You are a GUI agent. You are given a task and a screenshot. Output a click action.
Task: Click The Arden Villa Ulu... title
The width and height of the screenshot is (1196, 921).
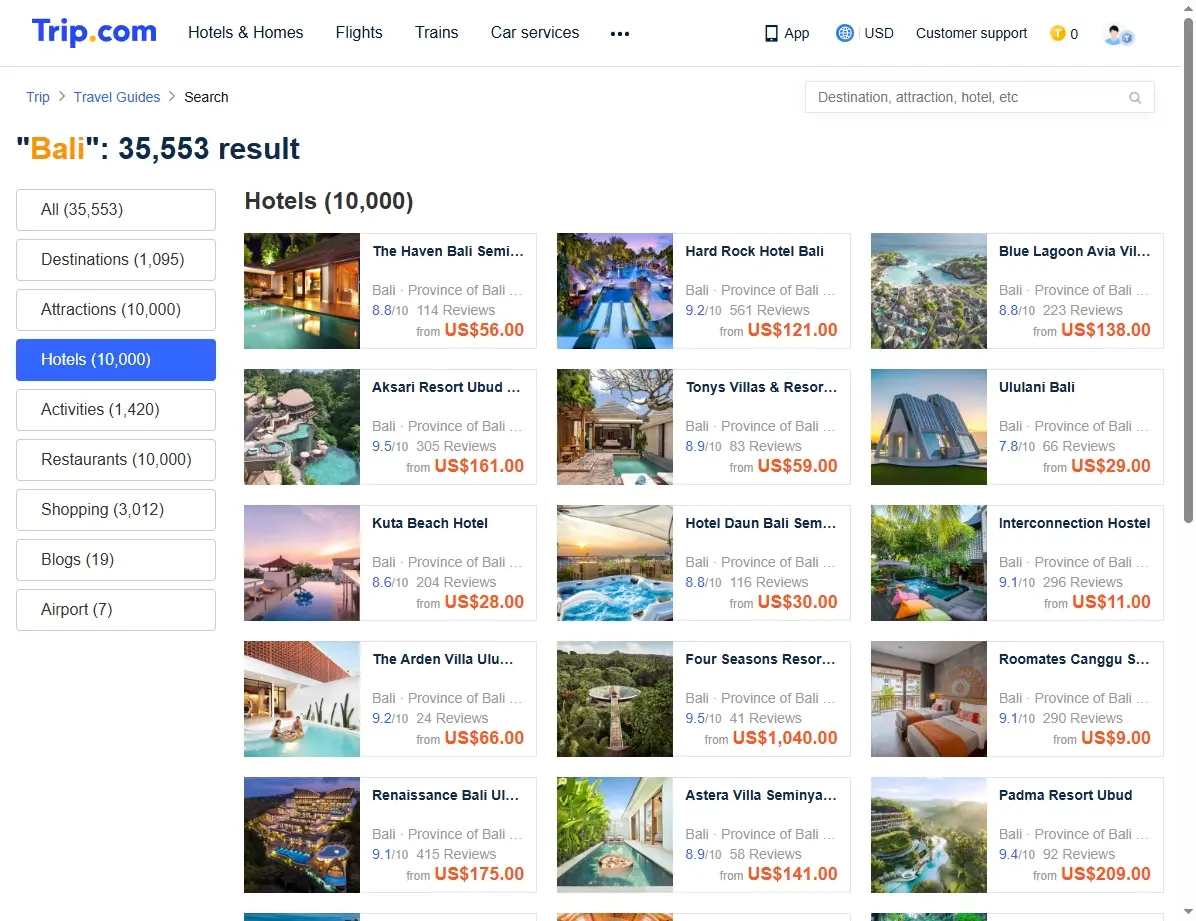(442, 659)
